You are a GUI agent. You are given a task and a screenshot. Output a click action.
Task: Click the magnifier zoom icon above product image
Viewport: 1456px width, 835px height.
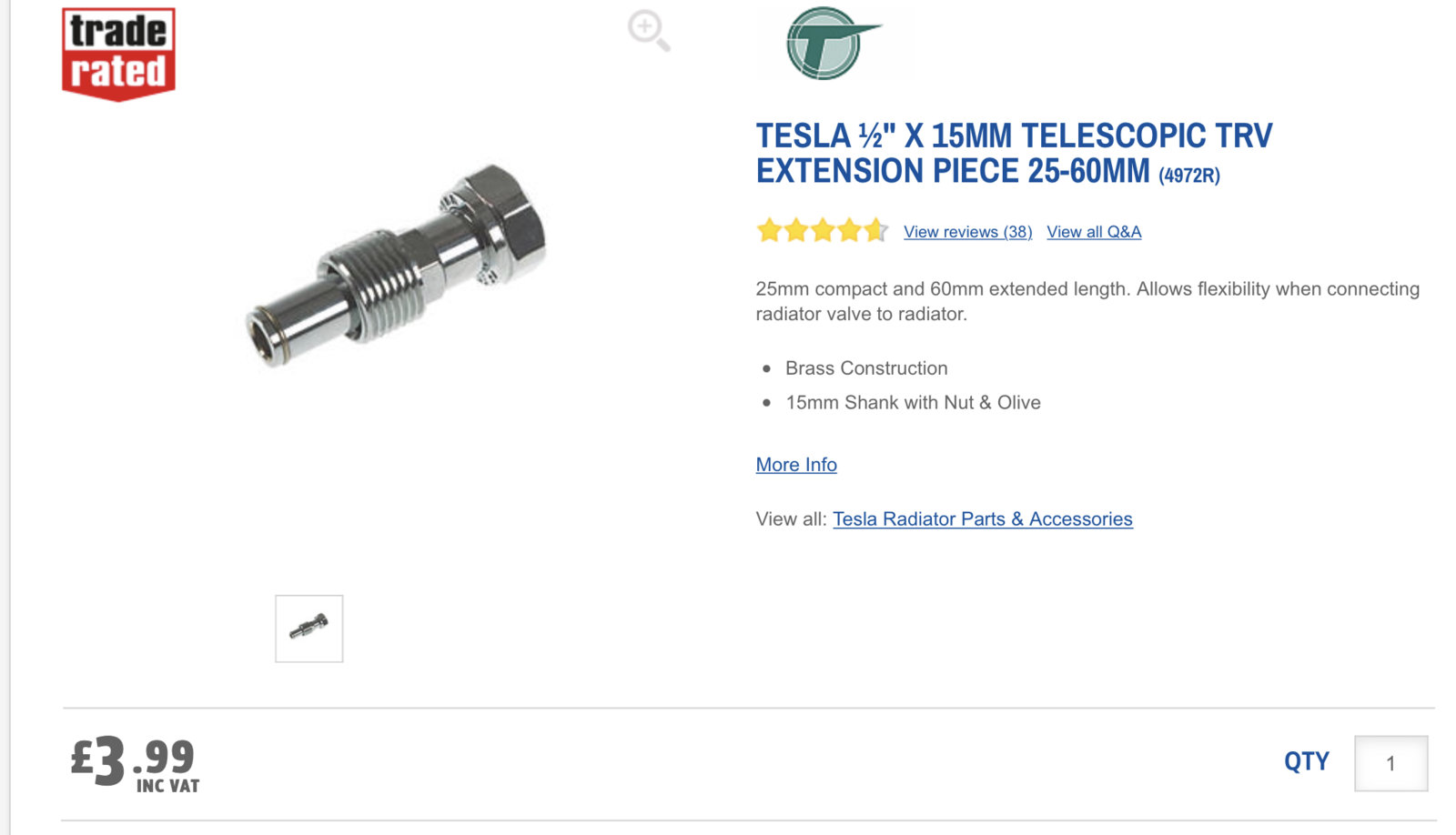(648, 30)
